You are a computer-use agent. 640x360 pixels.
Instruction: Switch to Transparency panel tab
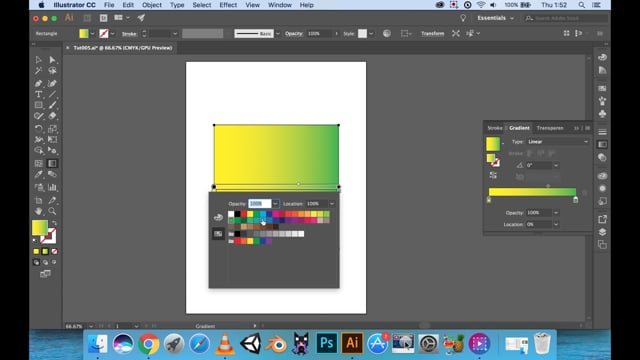click(x=550, y=128)
